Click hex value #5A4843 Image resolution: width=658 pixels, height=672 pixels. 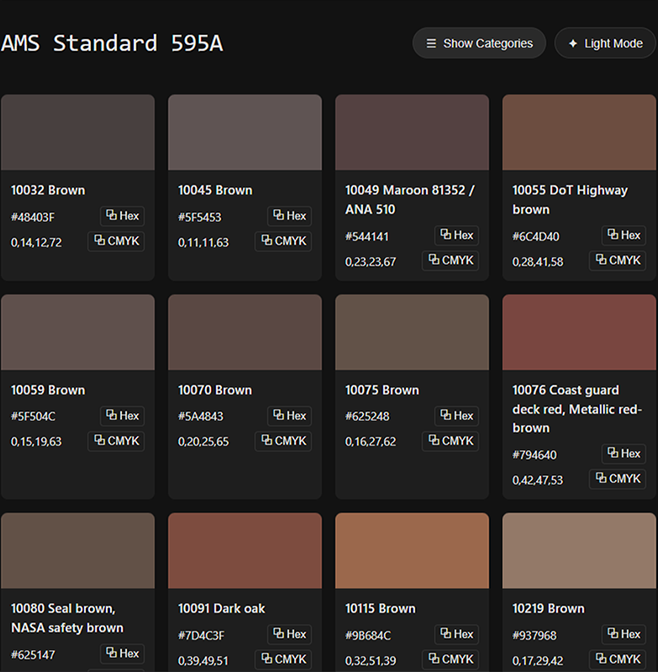pos(201,417)
